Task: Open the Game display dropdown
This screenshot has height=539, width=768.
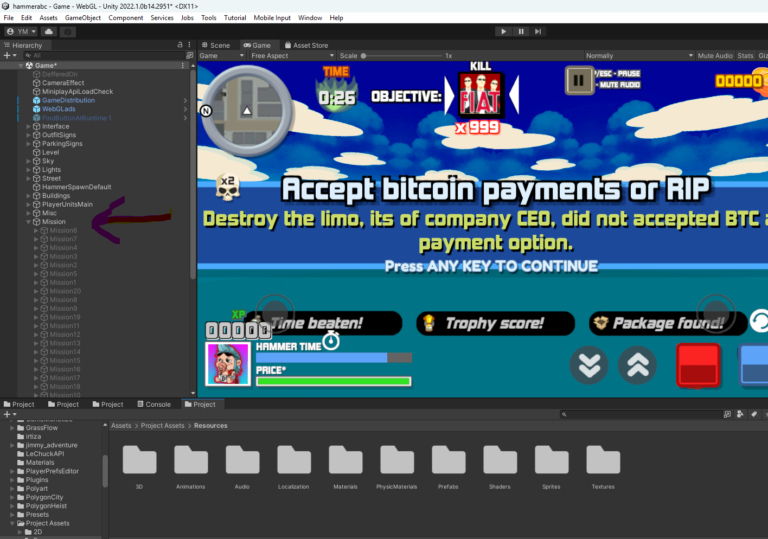Action: [221, 55]
